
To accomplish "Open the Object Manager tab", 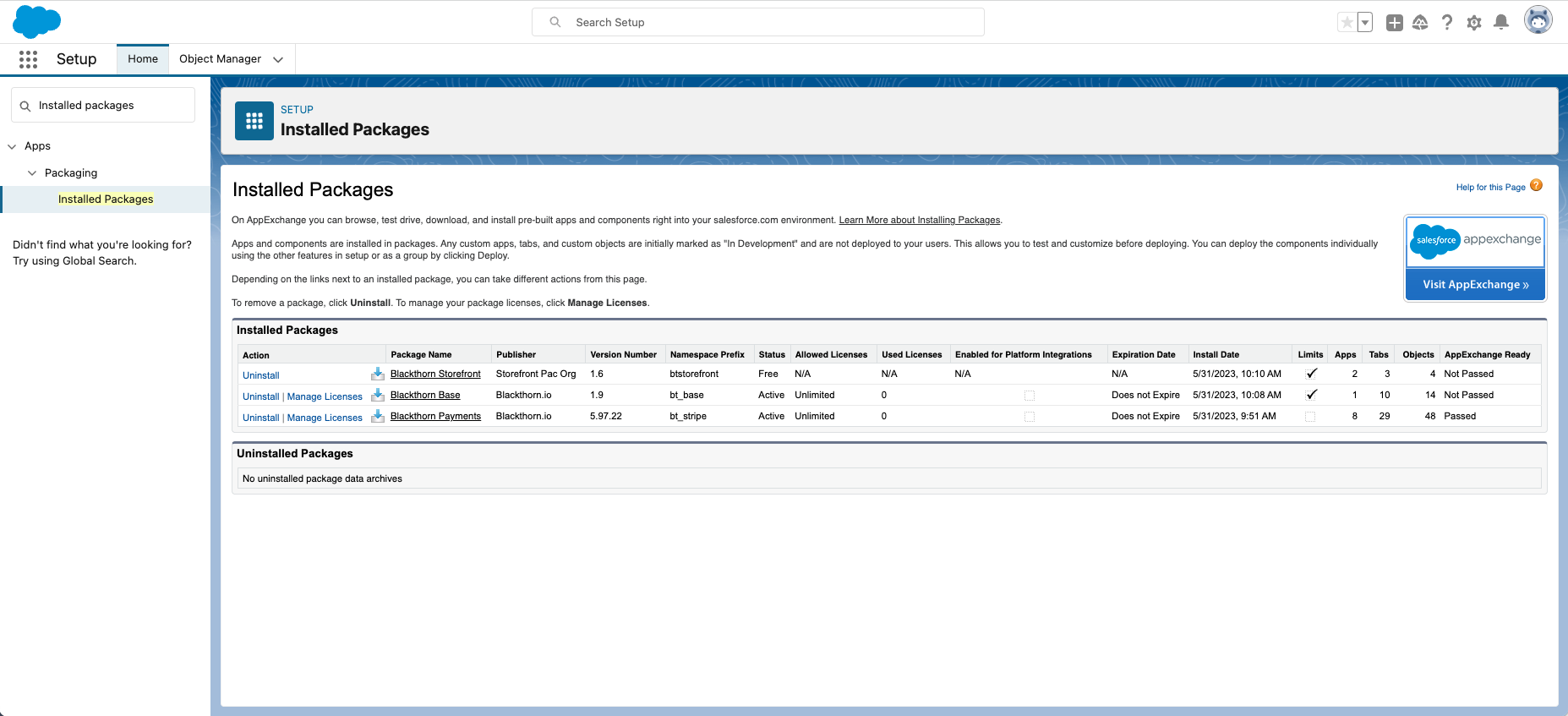I will point(220,59).
